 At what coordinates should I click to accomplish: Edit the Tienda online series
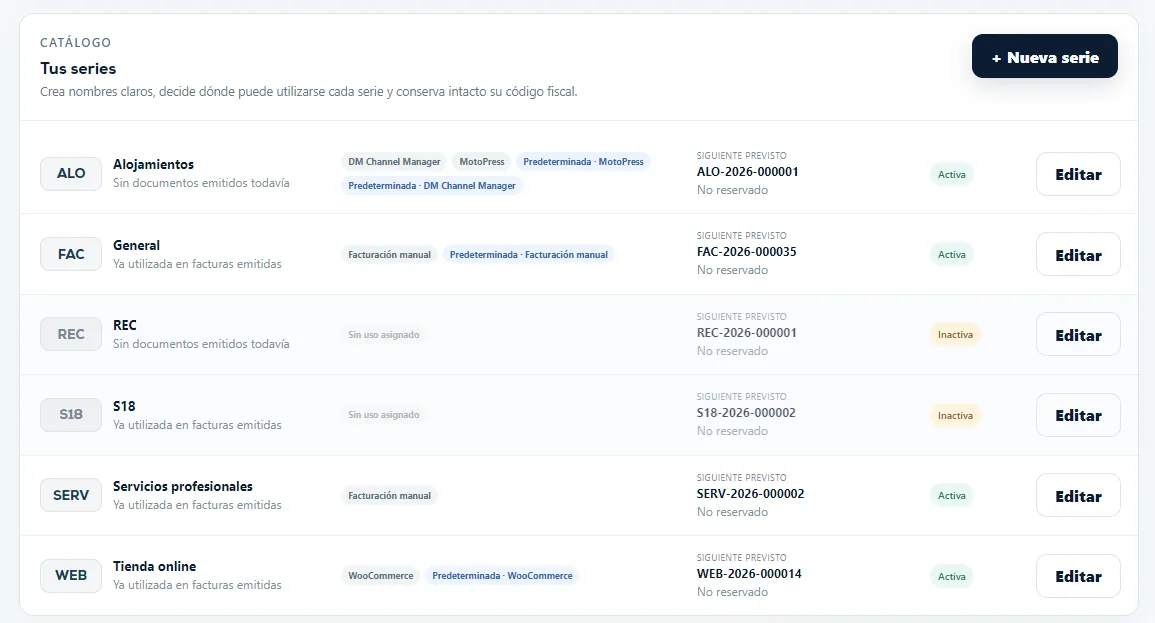[x=1078, y=576]
